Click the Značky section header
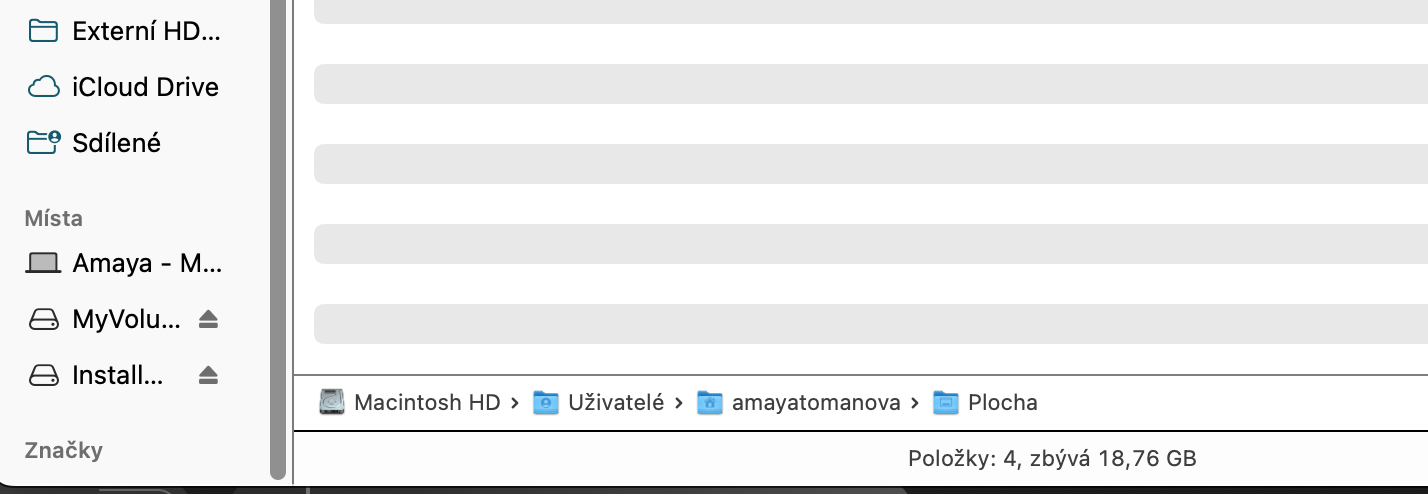 coord(63,450)
